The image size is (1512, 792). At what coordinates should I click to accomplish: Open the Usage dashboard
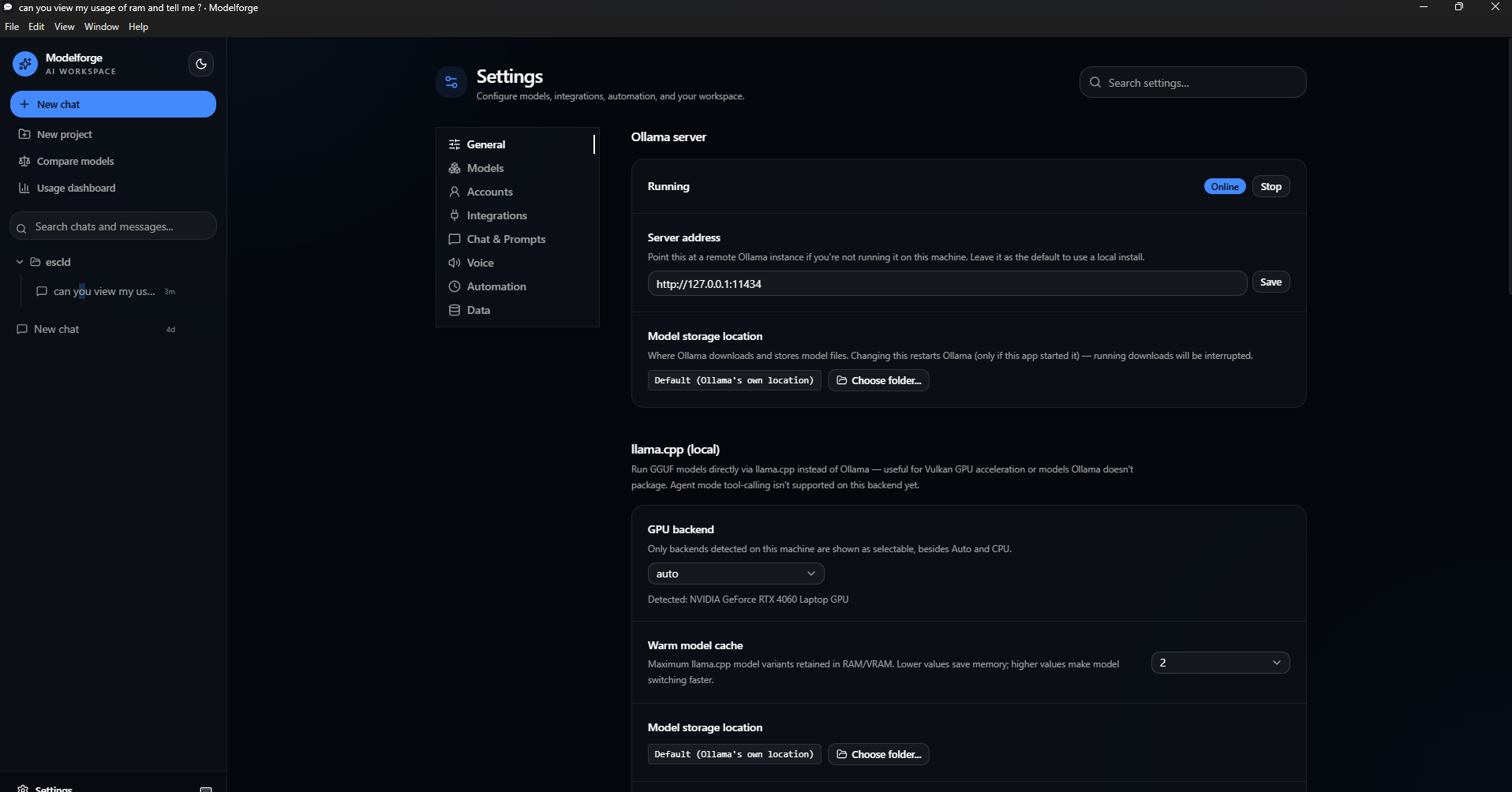pos(113,188)
